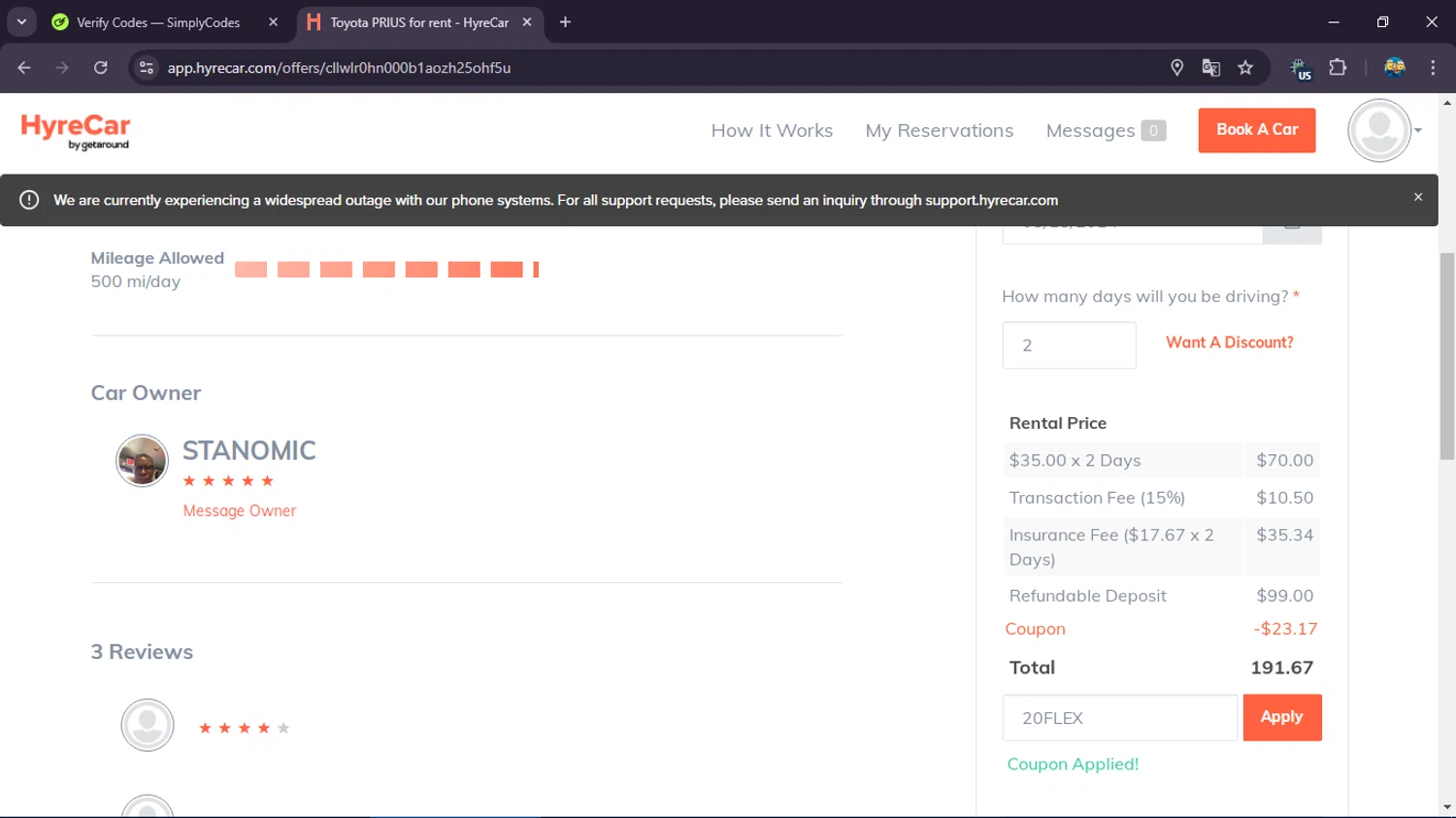Reload the current page

[100, 68]
